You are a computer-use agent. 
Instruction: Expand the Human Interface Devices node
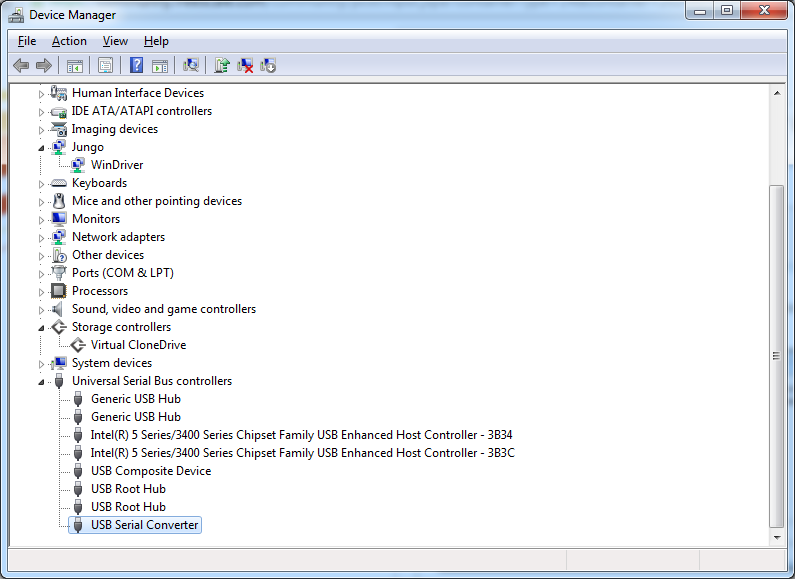coord(41,94)
